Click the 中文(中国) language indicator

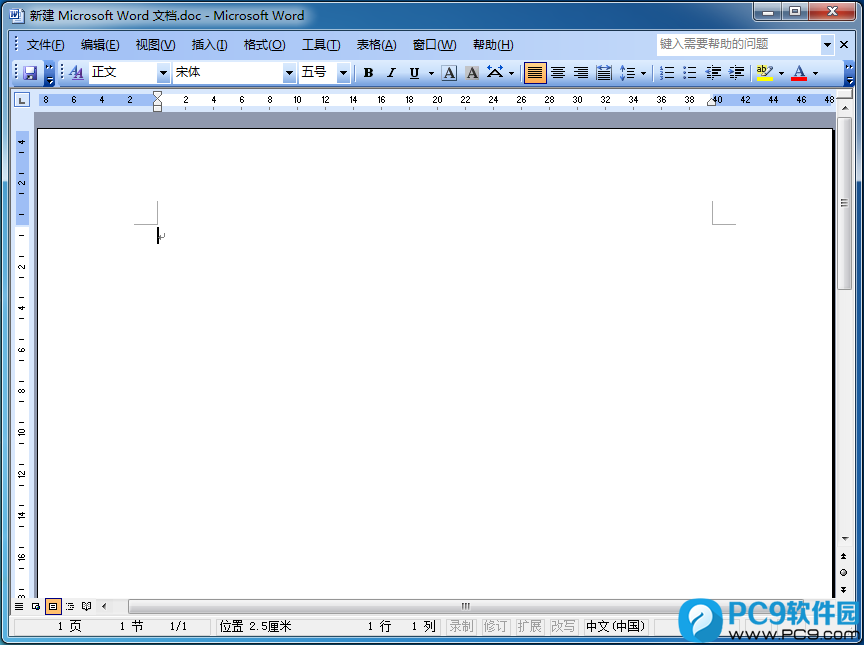615,626
